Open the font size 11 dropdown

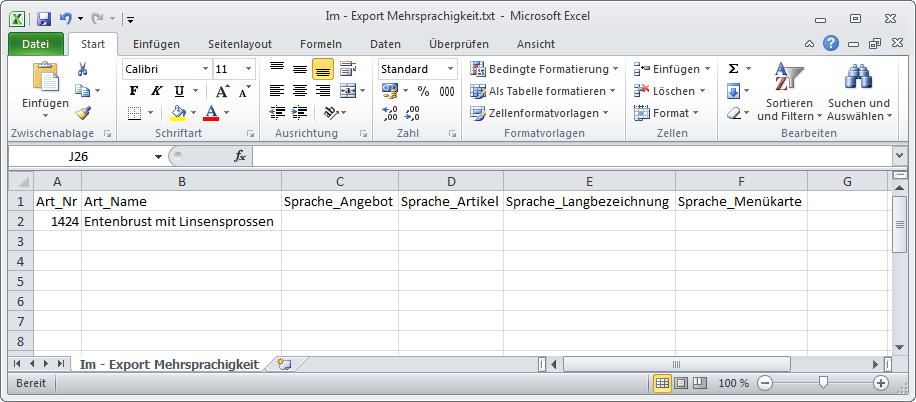click(248, 69)
